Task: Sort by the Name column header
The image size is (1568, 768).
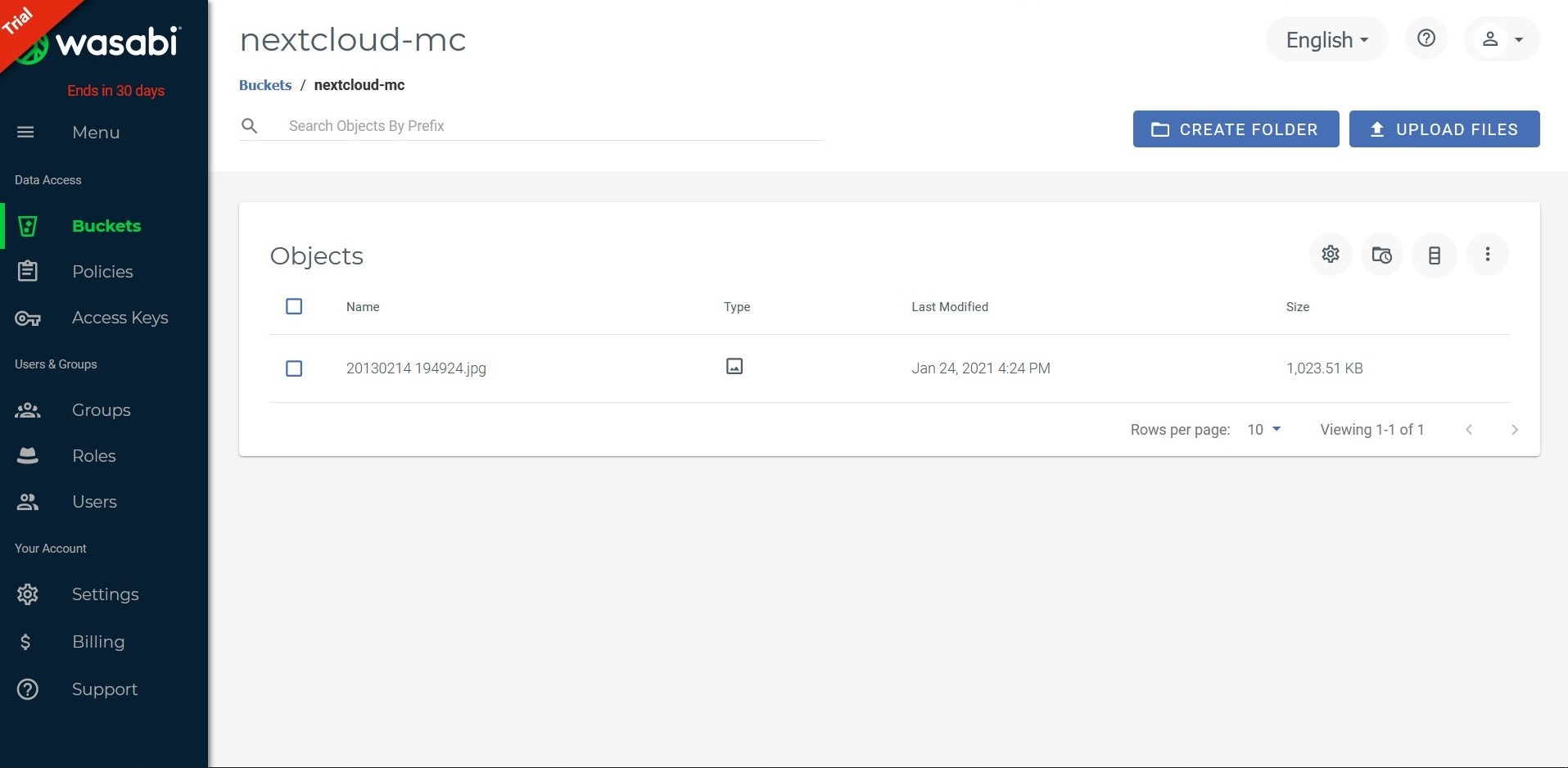Action: tap(363, 307)
